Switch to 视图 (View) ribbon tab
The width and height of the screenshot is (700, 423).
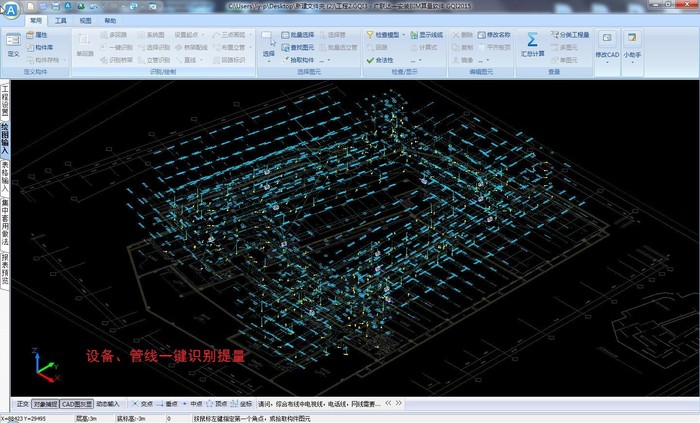click(x=86, y=20)
